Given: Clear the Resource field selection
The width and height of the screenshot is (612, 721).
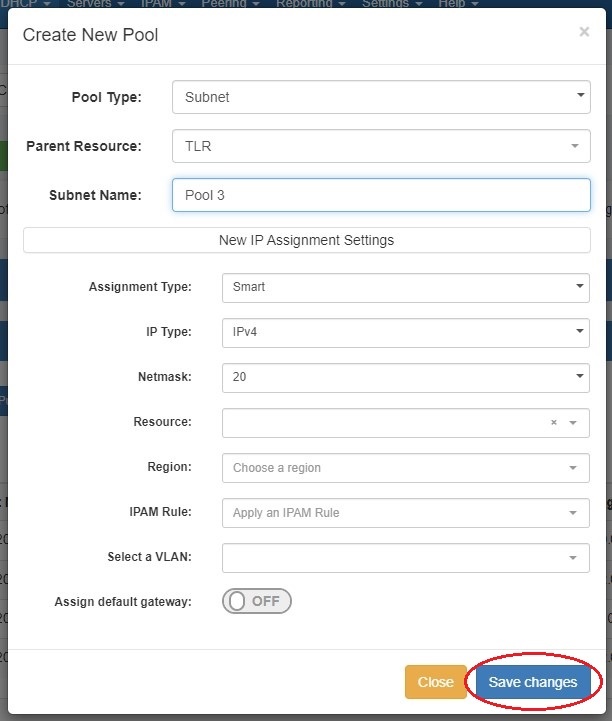Looking at the screenshot, I should point(554,423).
